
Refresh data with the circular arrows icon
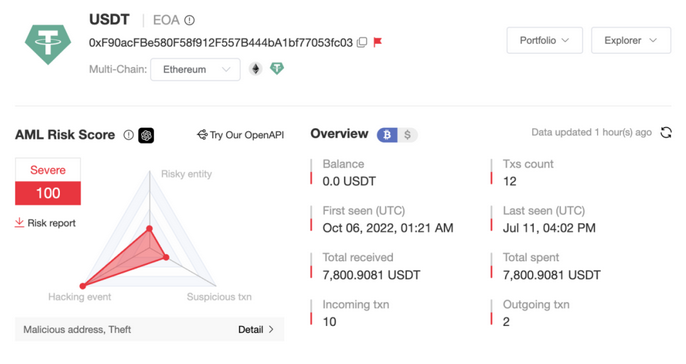[x=666, y=133]
